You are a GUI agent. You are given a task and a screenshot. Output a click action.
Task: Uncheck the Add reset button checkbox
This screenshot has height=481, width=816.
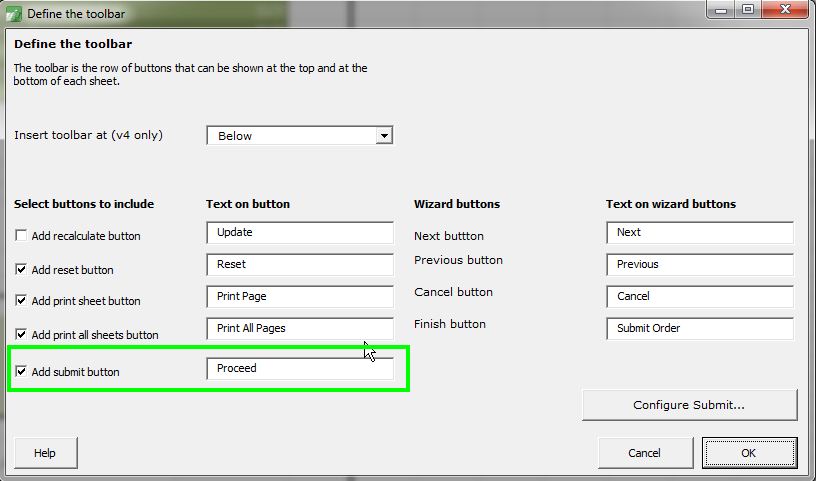[21, 269]
